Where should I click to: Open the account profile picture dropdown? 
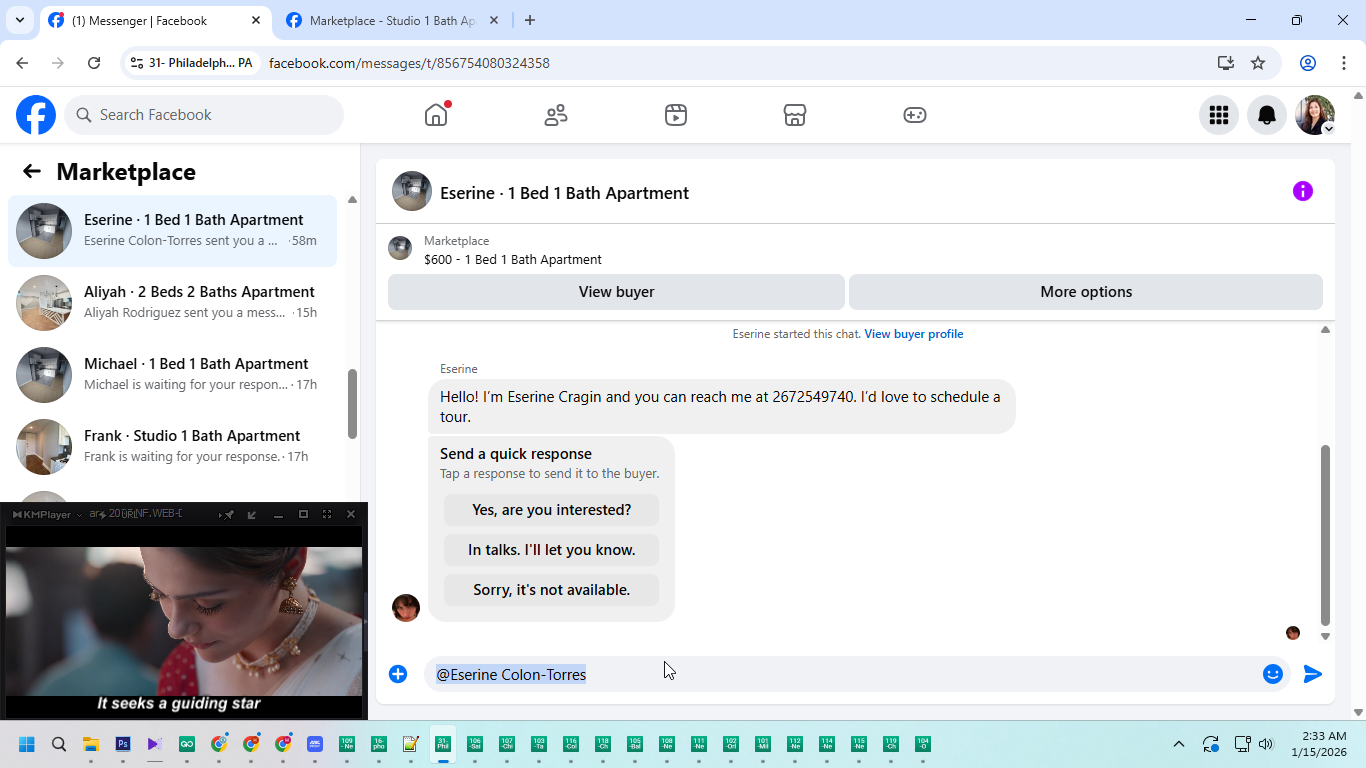tap(1315, 115)
